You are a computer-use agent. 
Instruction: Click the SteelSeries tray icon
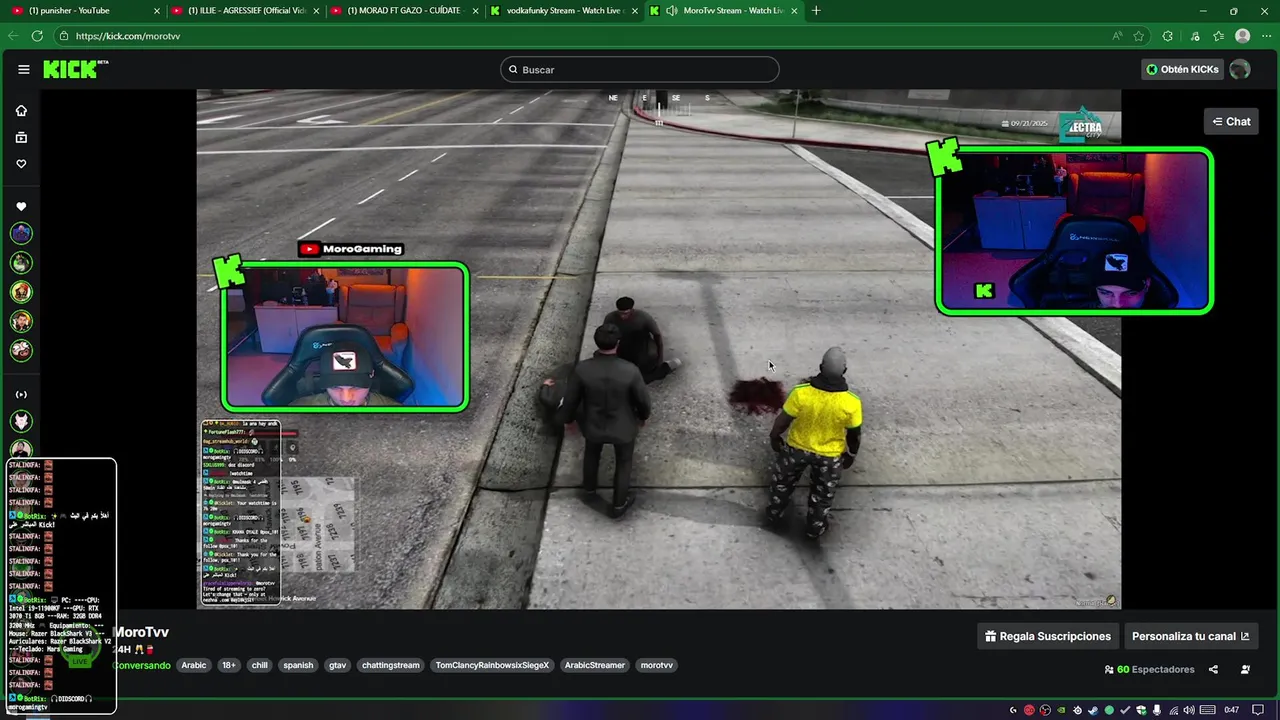click(1077, 710)
